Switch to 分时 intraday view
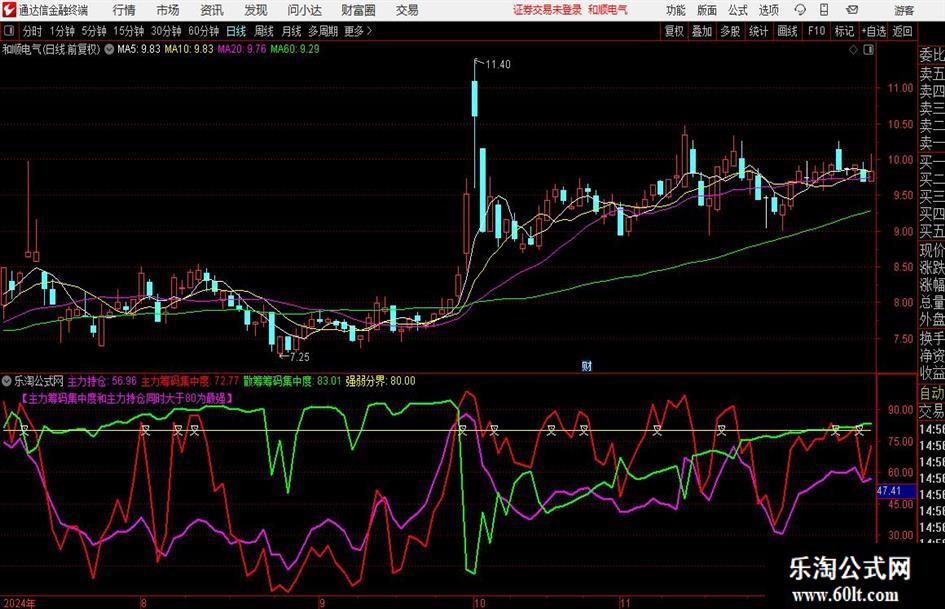The width and height of the screenshot is (945, 609). tap(32, 31)
